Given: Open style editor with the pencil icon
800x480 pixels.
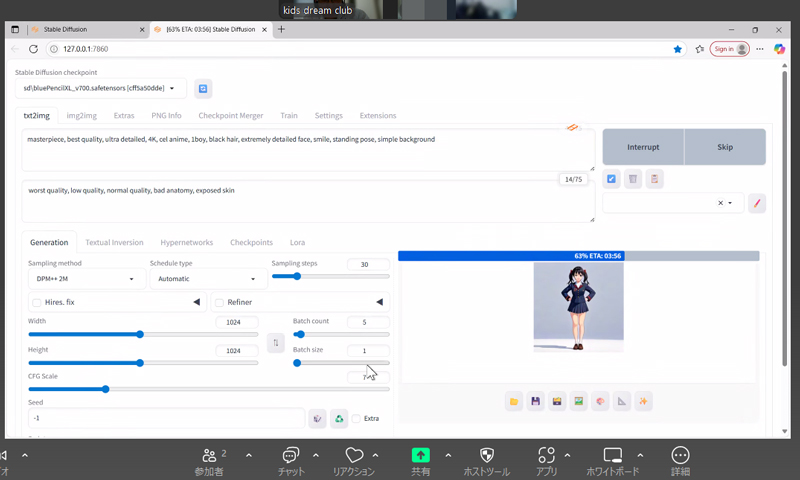Looking at the screenshot, I should [757, 203].
